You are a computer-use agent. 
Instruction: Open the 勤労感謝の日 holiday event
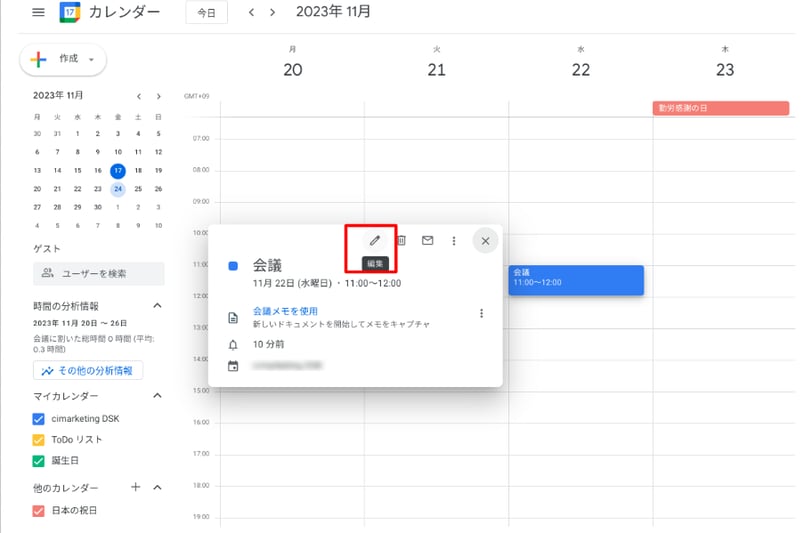pos(721,108)
